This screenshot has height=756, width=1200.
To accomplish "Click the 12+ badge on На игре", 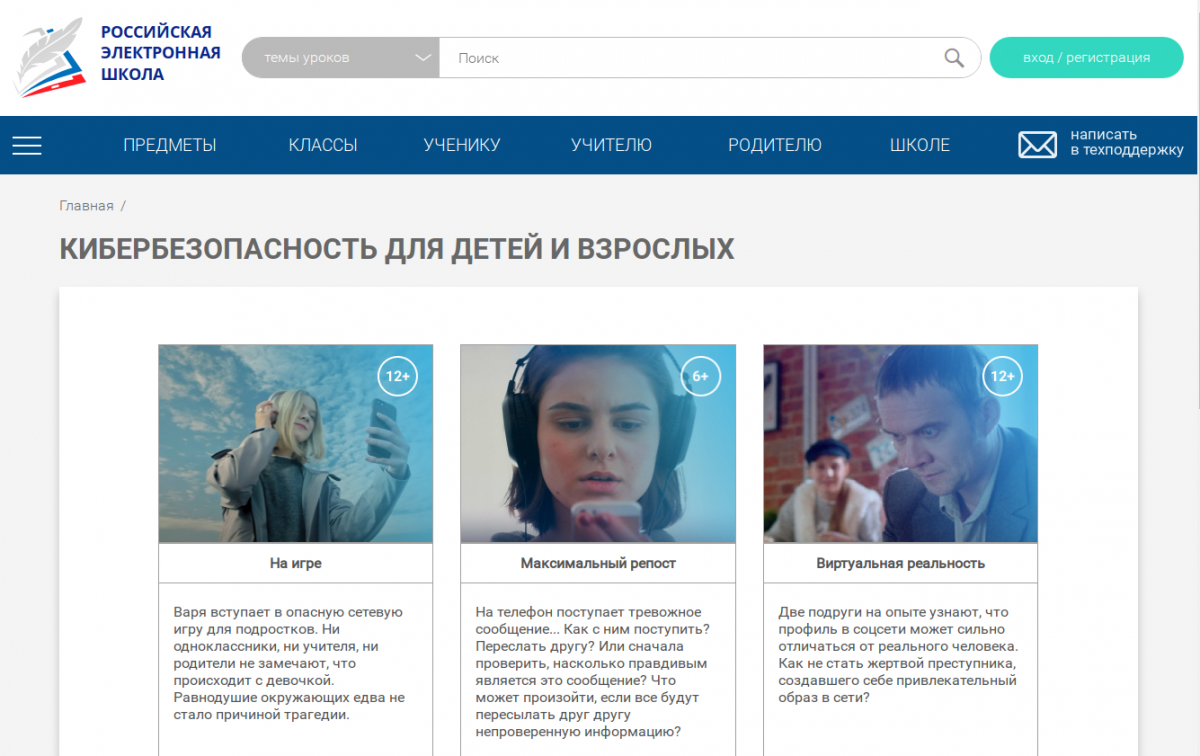I will [397, 377].
